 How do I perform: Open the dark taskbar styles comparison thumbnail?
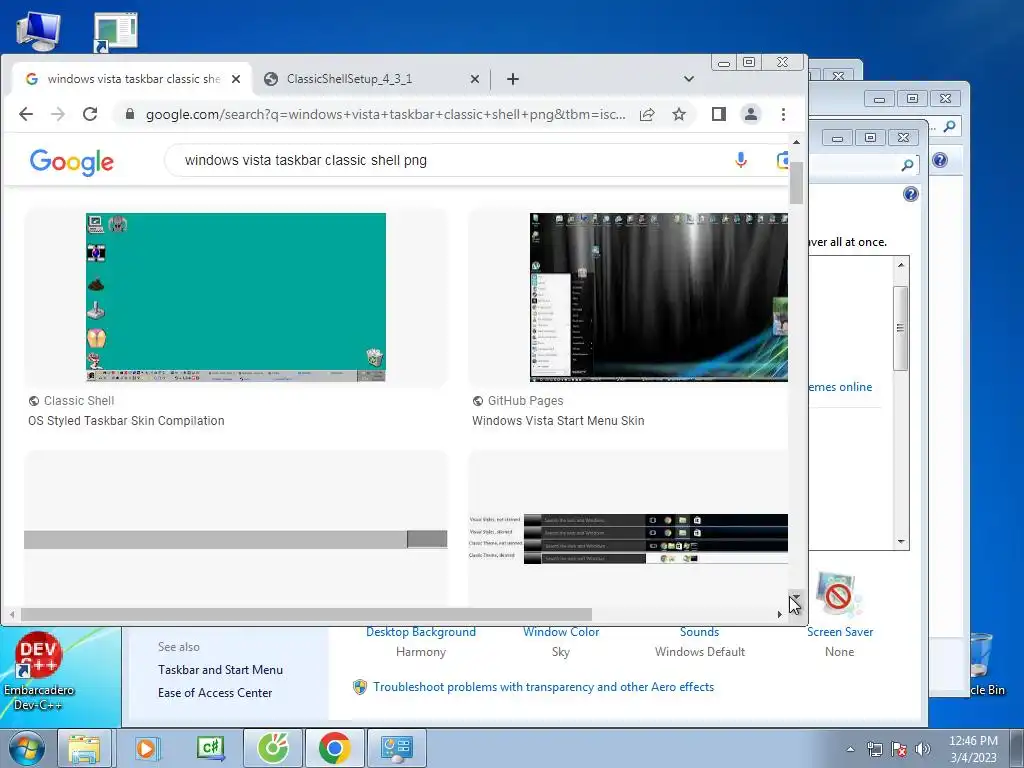tap(628, 539)
